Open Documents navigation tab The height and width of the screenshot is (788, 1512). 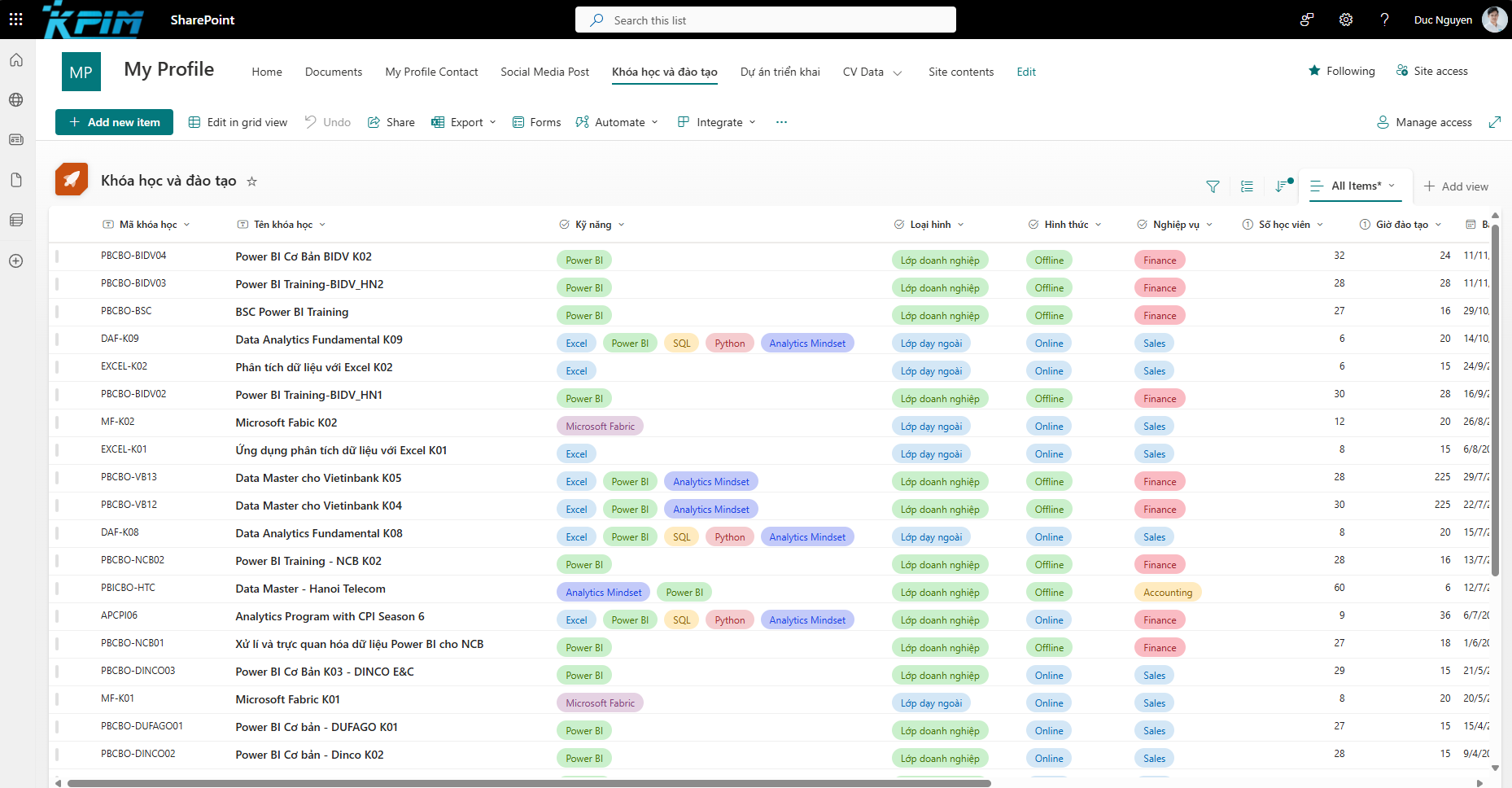click(x=334, y=72)
